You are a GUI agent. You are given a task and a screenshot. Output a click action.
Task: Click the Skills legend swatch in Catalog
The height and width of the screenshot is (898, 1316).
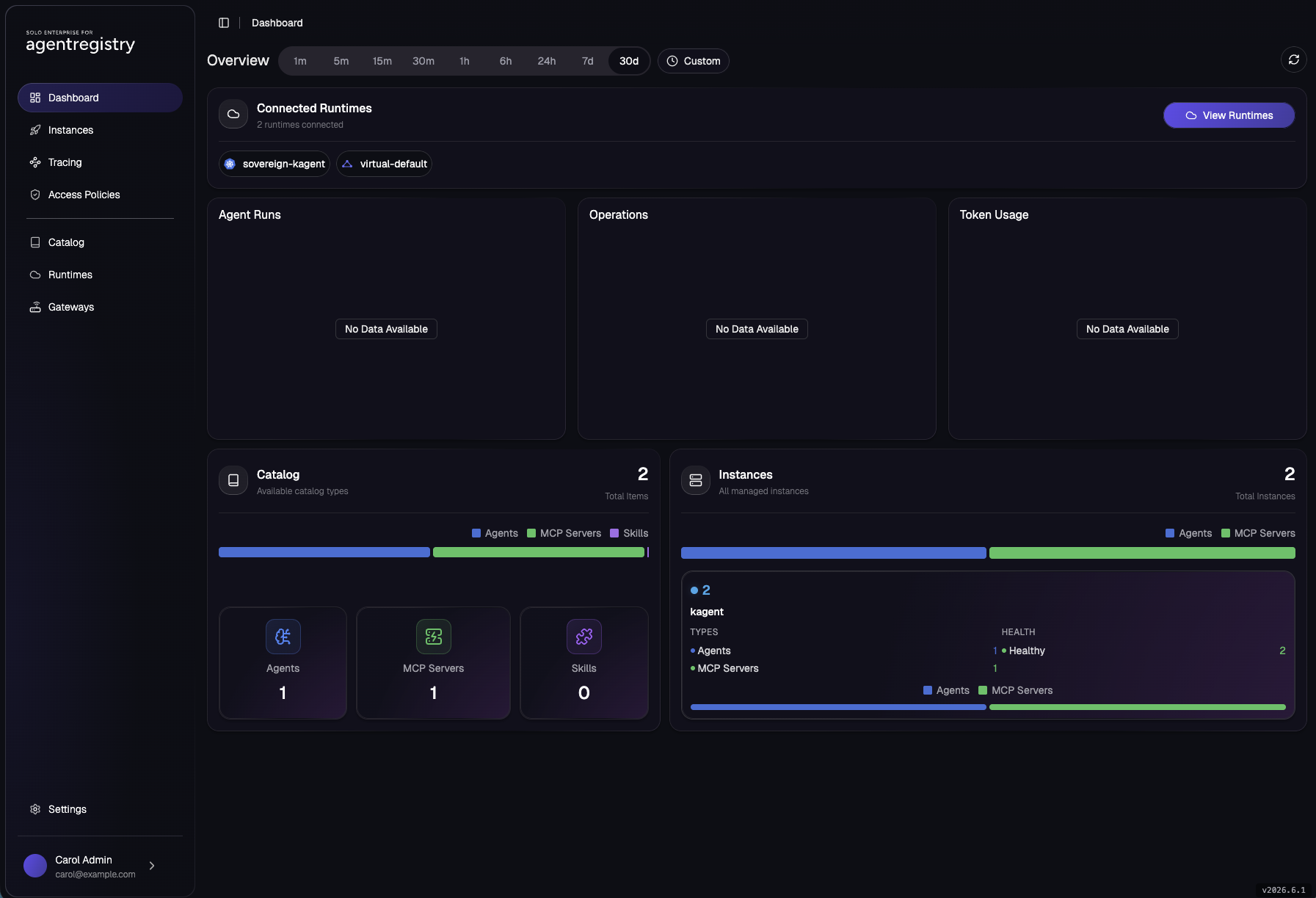[614, 533]
